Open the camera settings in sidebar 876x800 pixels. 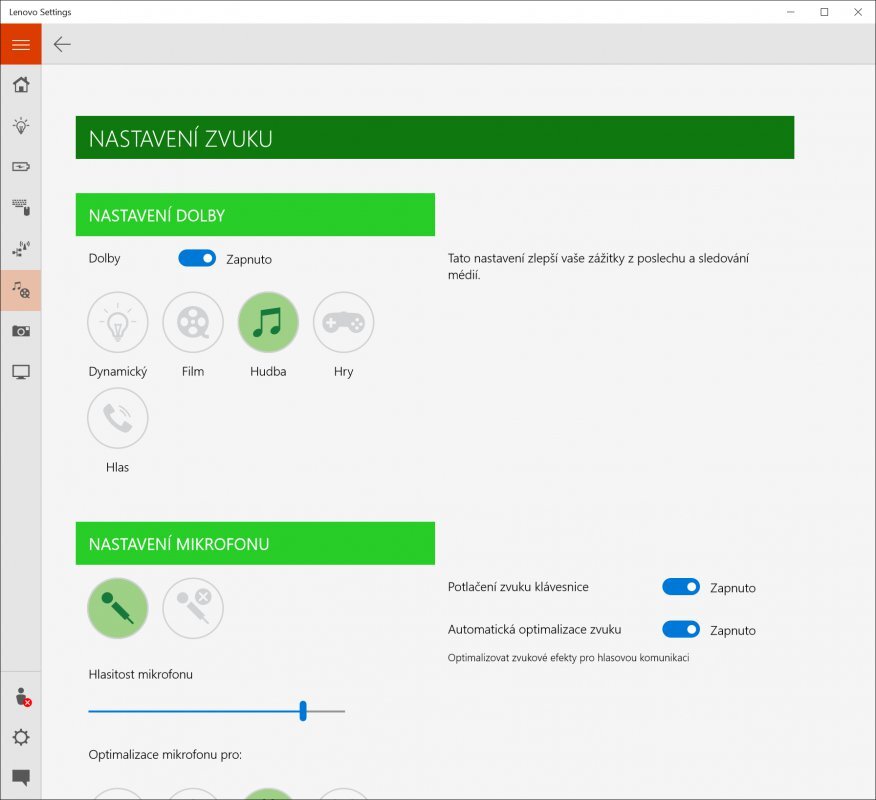(21, 331)
